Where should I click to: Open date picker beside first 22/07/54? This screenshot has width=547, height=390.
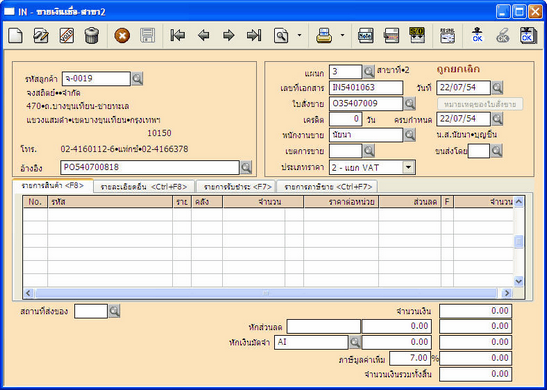(x=497, y=88)
